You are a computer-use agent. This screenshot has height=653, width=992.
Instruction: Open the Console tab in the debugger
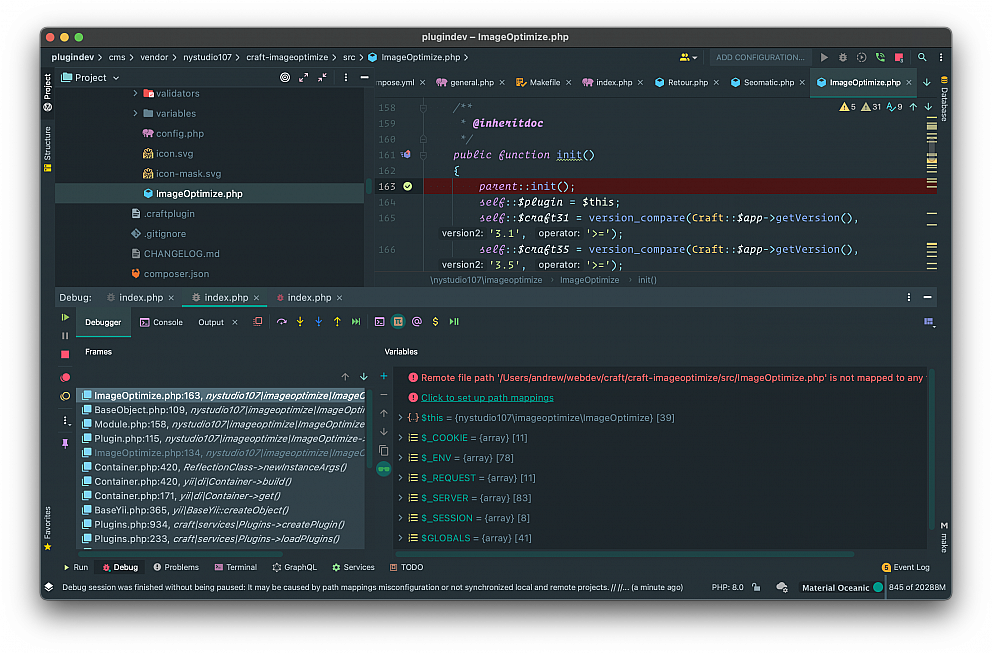(x=161, y=322)
